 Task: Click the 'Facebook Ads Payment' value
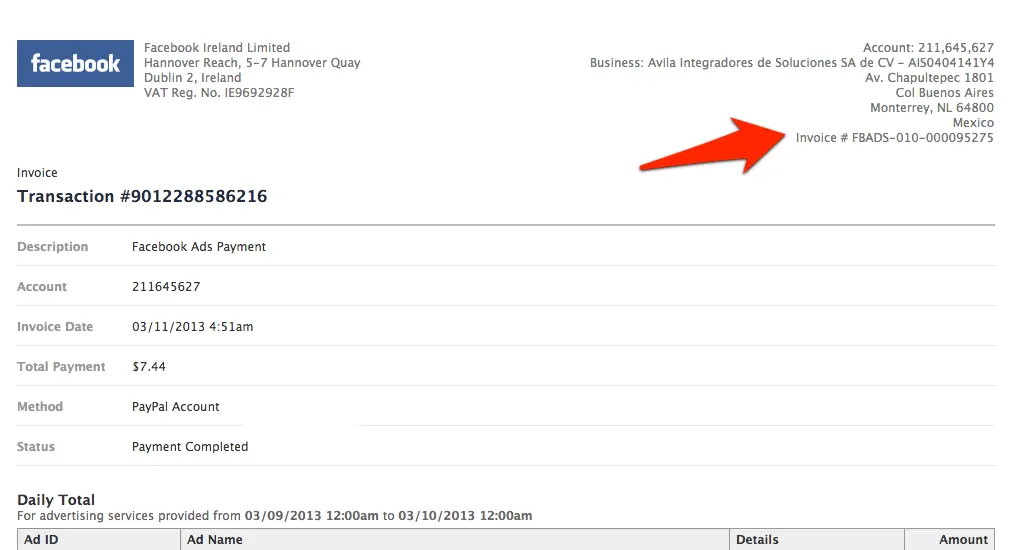point(199,247)
